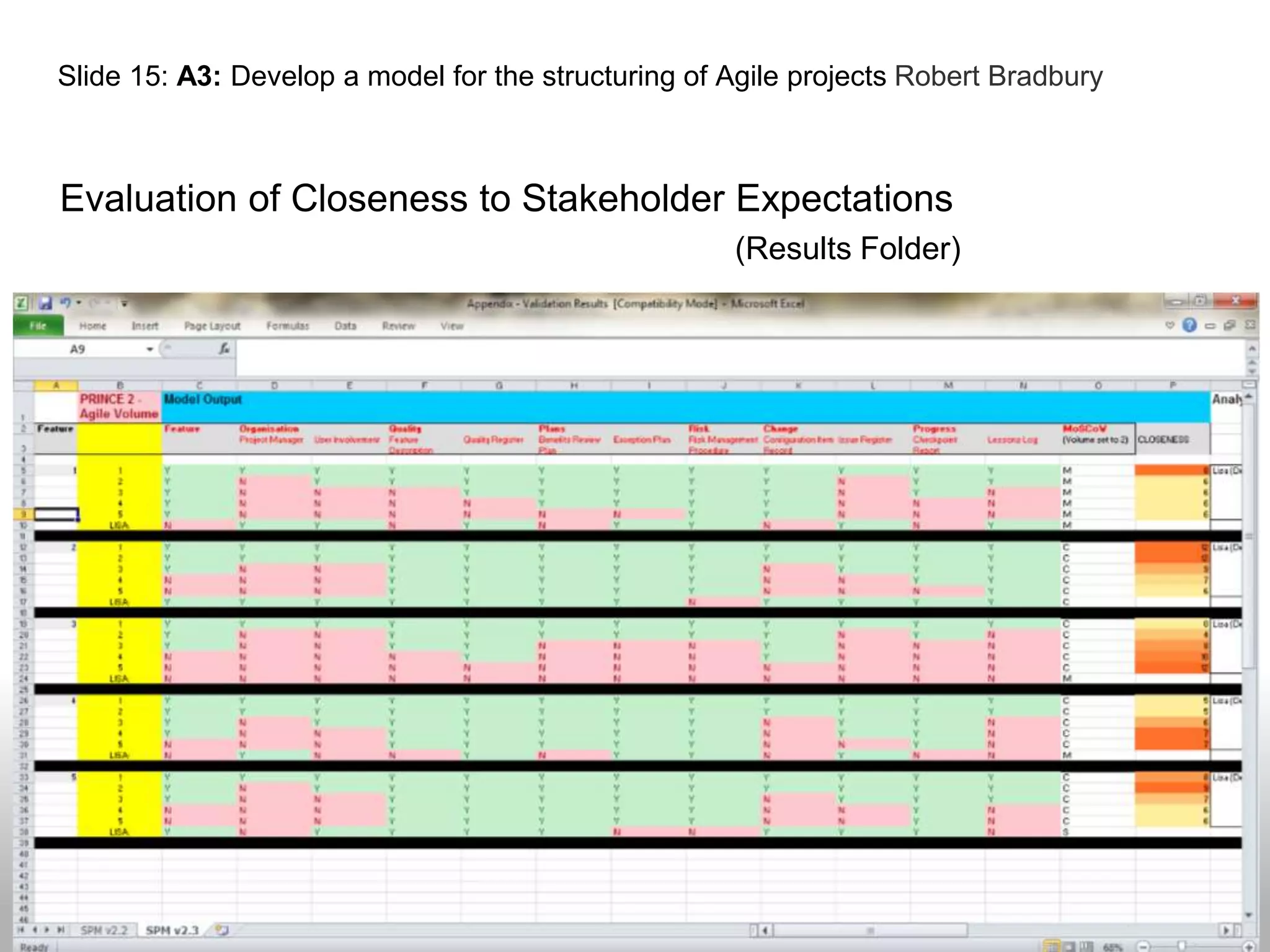Close the workbook window icon in ribbon
The height and width of the screenshot is (952, 1270).
[1250, 325]
